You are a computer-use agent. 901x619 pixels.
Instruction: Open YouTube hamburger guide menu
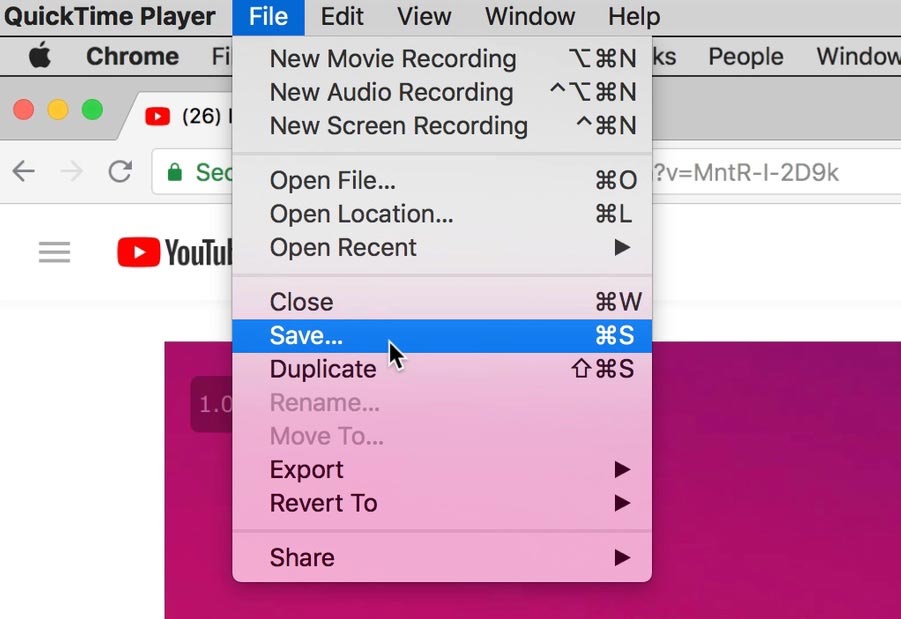(x=55, y=252)
